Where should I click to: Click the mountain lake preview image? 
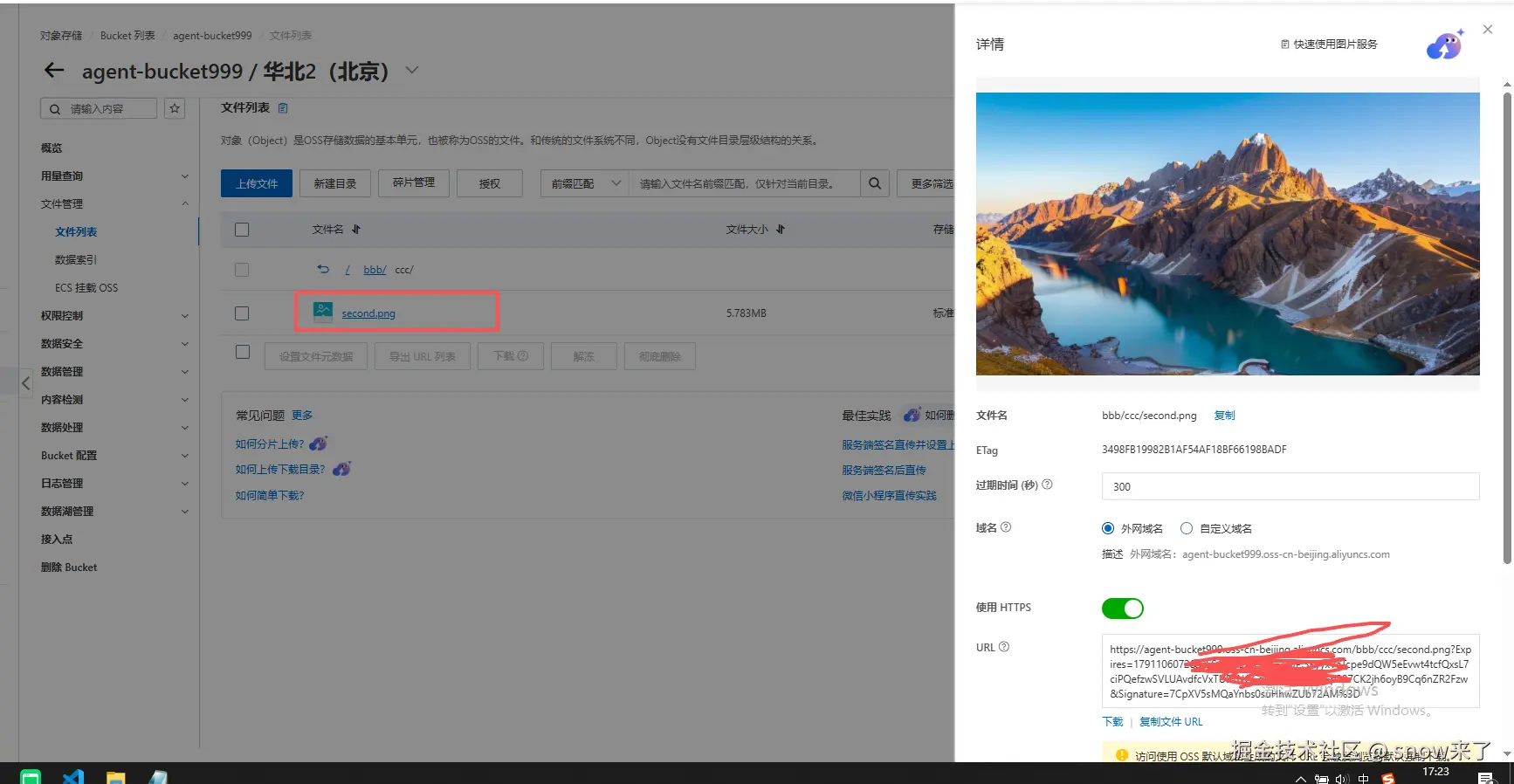point(1228,234)
